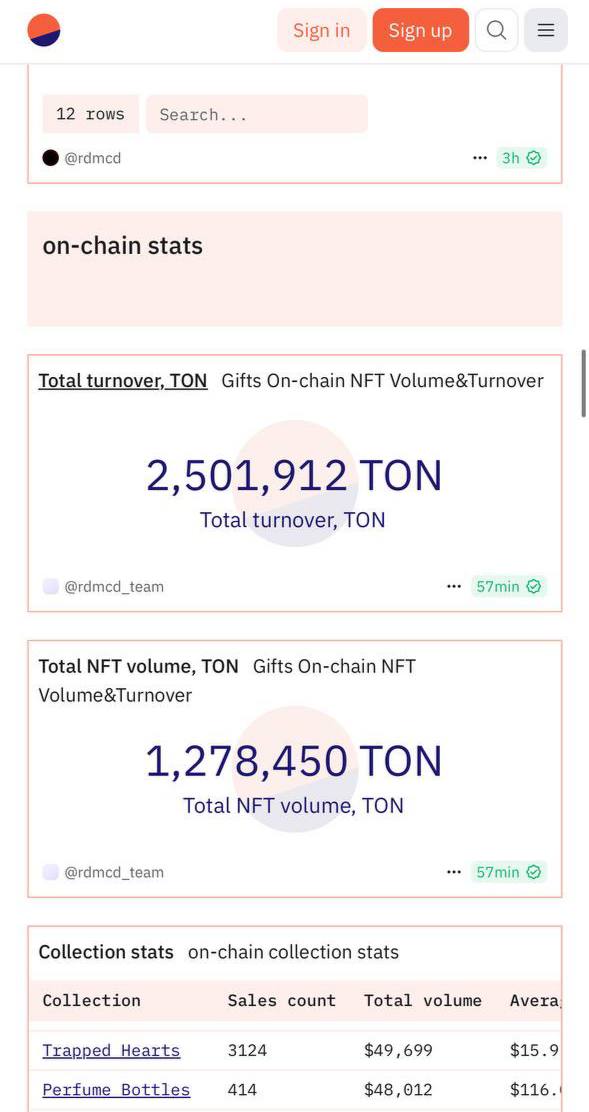589x1112 pixels.
Task: Open the Trapped Hearts collection link
Action: click(x=111, y=1050)
